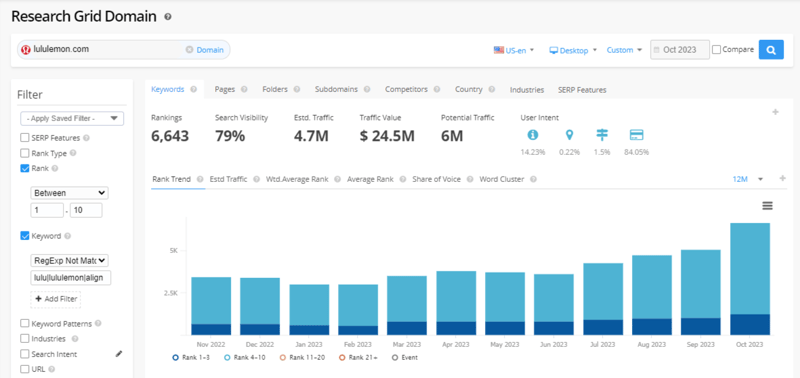Tick the Rank Type filter checkbox
The height and width of the screenshot is (378, 800).
click(x=24, y=153)
